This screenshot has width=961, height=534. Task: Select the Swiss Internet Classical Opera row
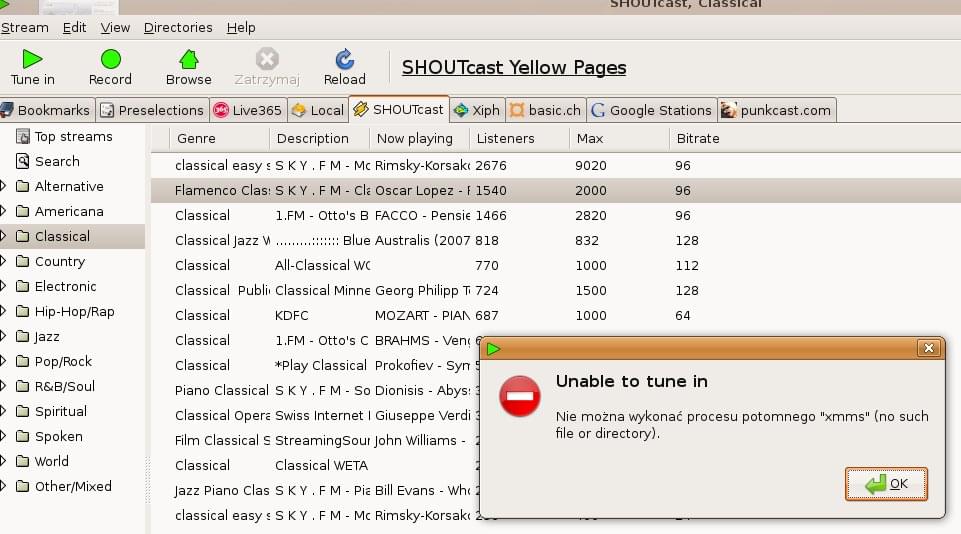tap(315, 416)
